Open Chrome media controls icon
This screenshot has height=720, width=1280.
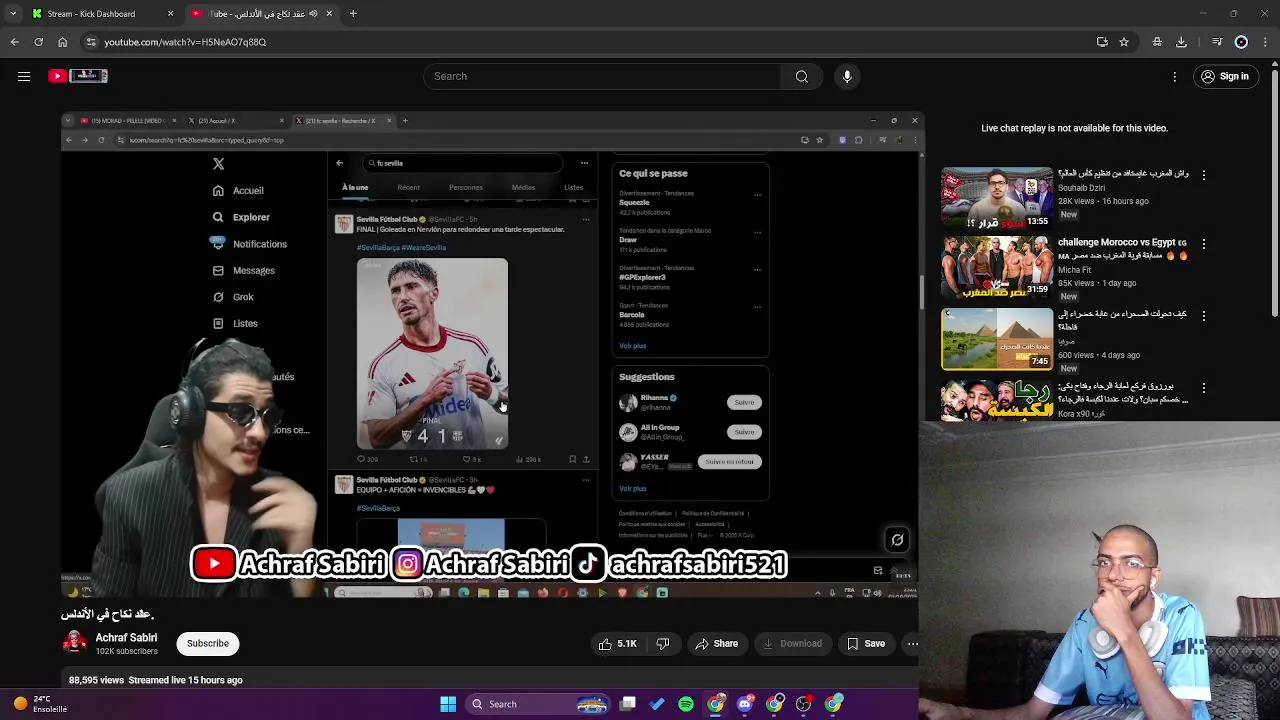coord(1217,42)
